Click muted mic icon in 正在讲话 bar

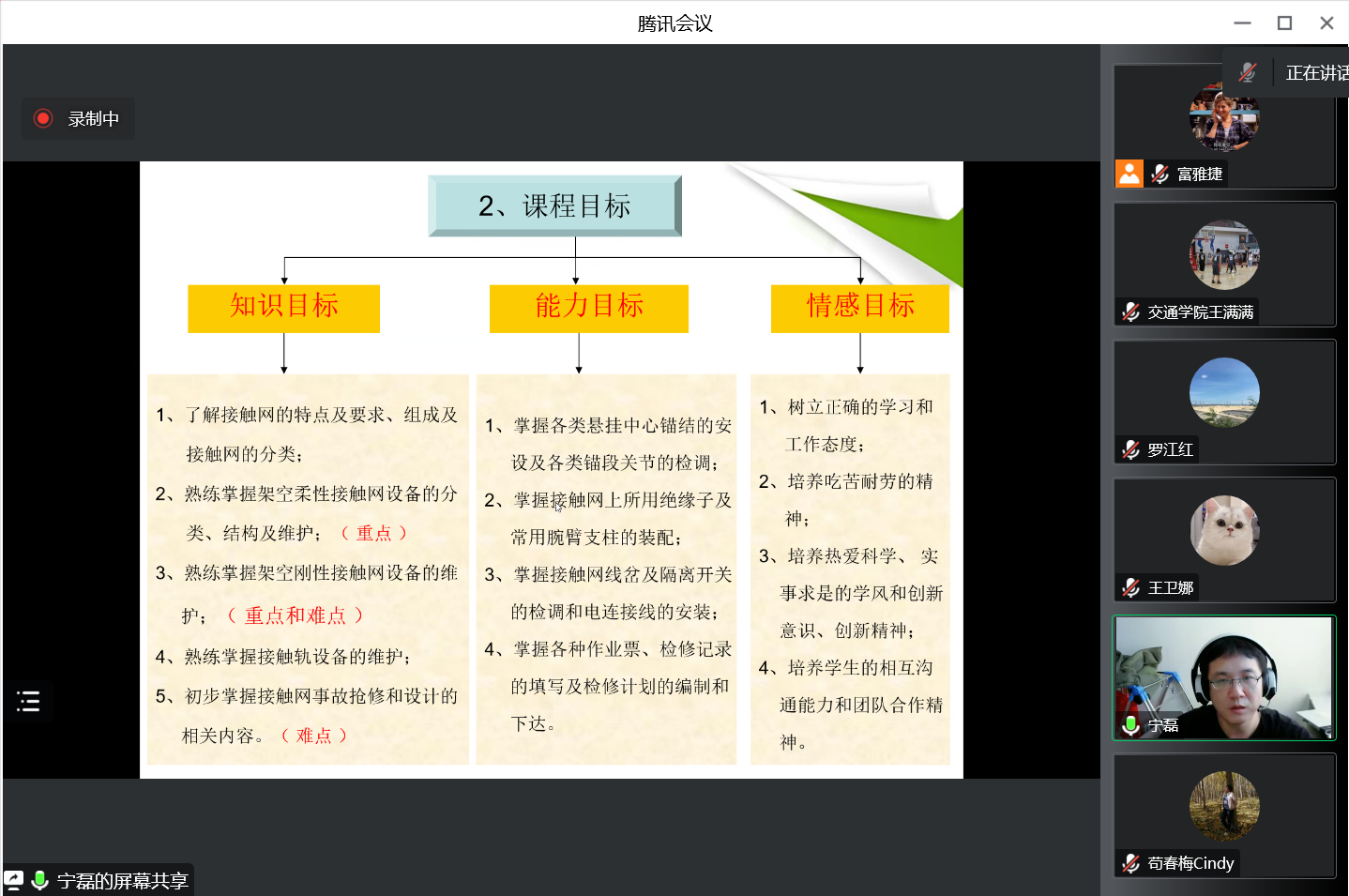point(1247,72)
